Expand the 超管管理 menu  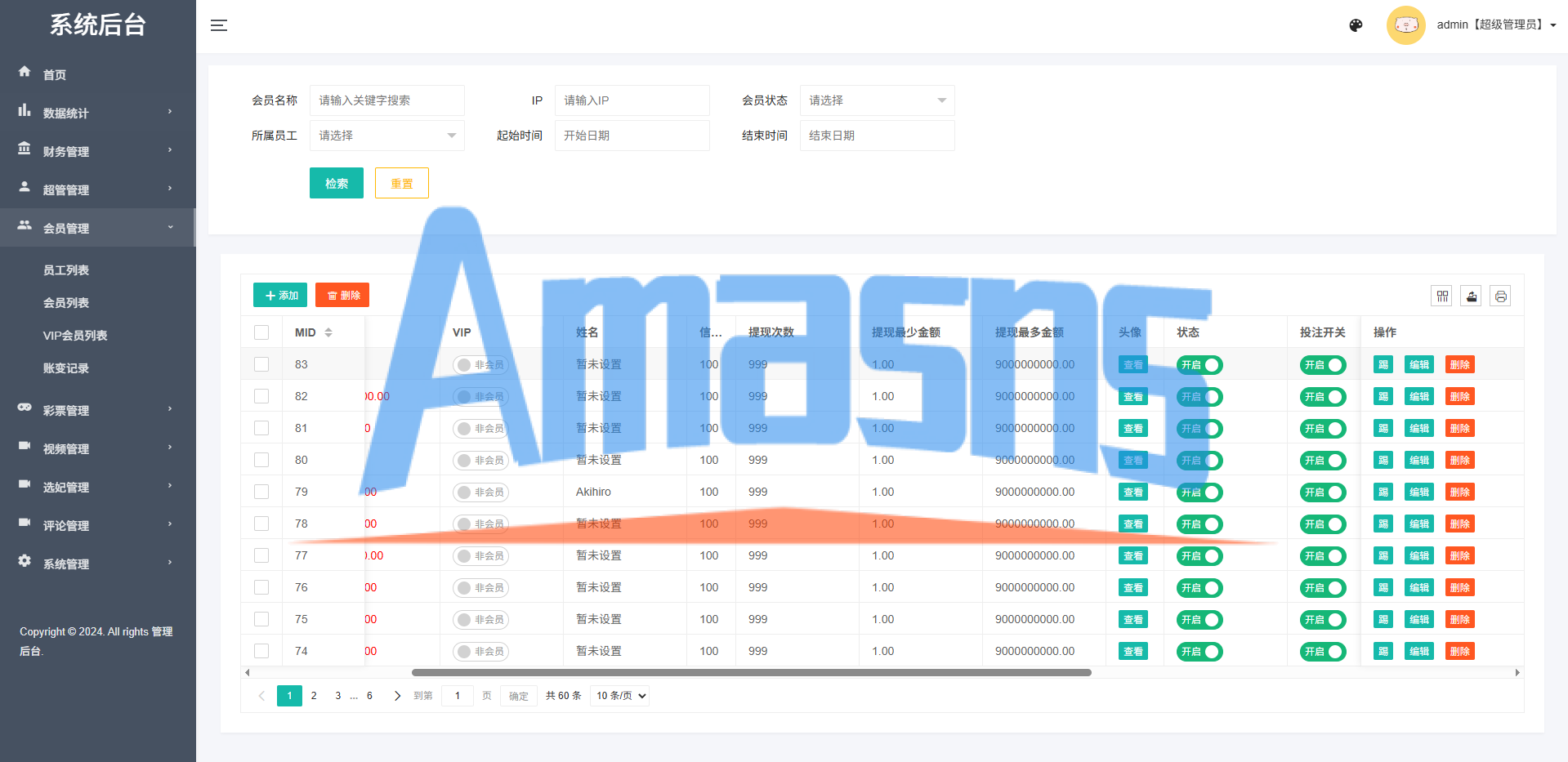click(x=97, y=189)
